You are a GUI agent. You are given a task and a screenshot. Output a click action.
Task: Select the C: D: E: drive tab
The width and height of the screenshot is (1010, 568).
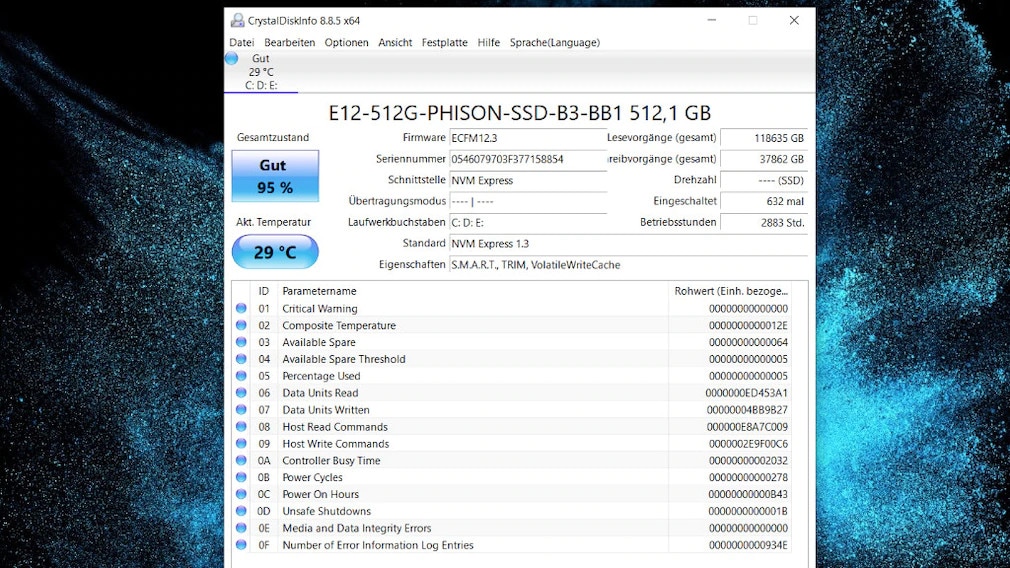(x=261, y=85)
